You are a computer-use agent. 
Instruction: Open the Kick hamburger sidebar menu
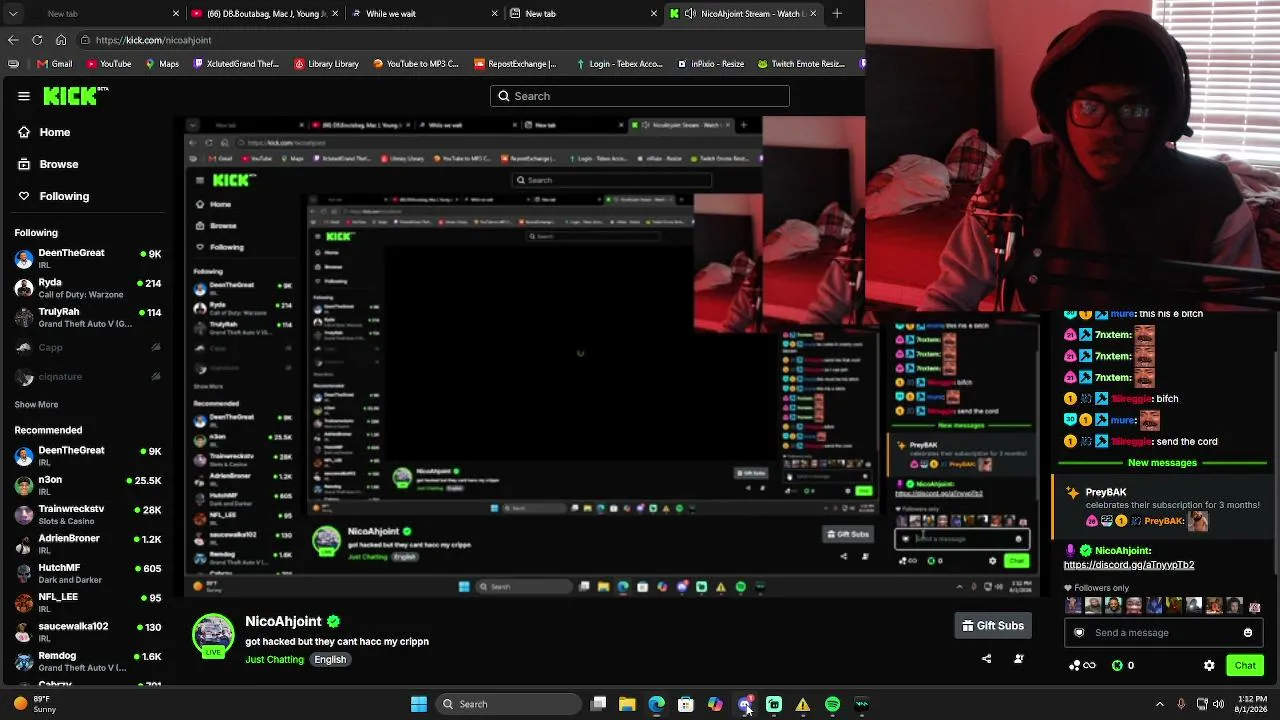coord(24,96)
